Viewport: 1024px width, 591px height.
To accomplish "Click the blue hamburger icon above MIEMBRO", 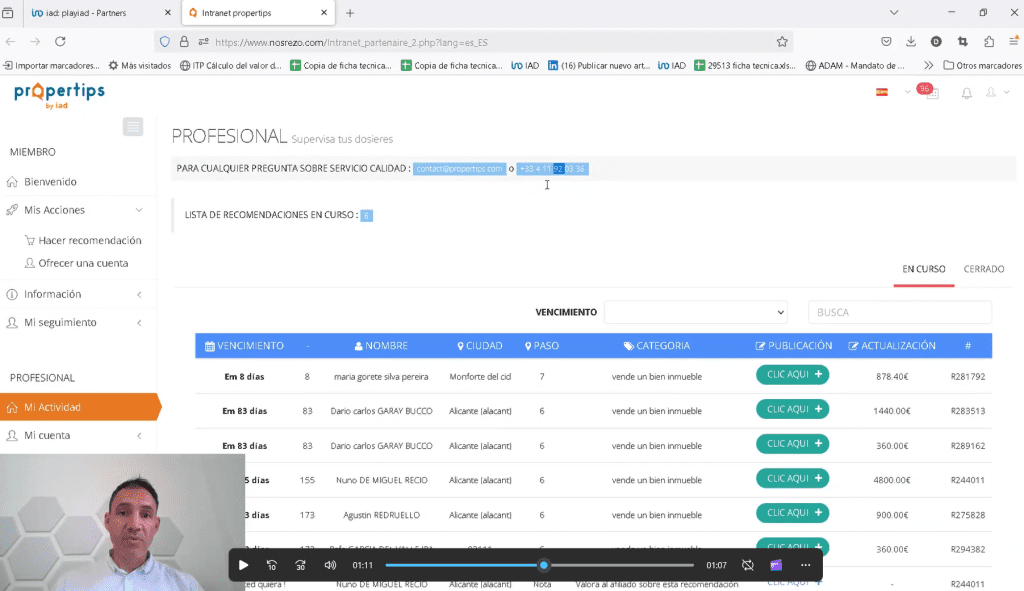I will 134,126.
